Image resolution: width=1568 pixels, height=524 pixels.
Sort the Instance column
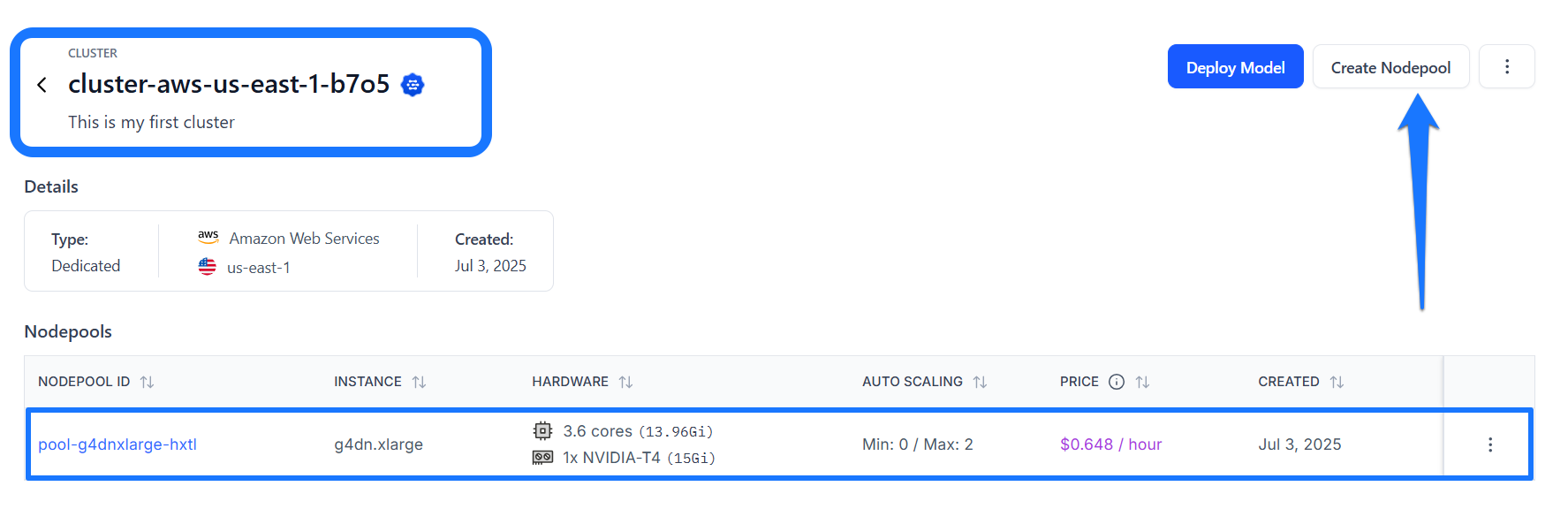click(420, 382)
